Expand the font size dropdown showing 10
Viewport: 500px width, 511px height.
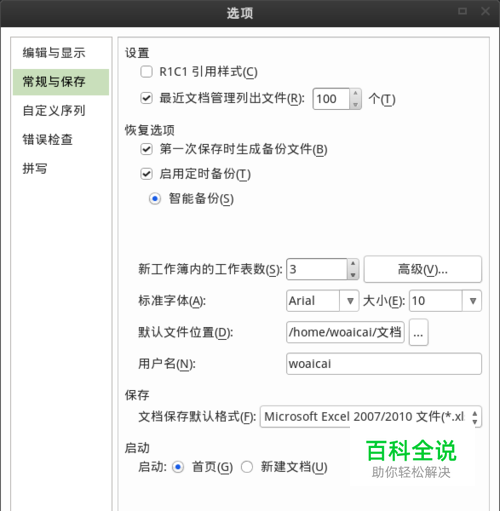(x=472, y=301)
